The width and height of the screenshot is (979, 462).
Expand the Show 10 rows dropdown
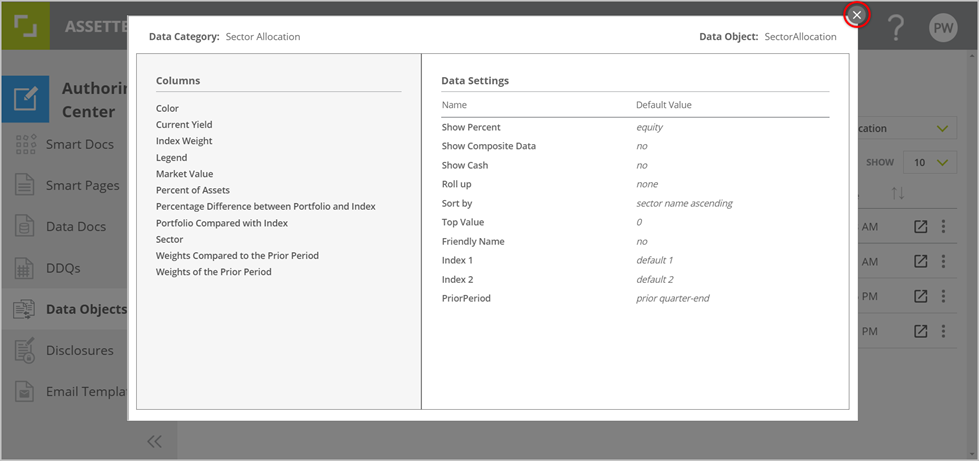pos(930,162)
